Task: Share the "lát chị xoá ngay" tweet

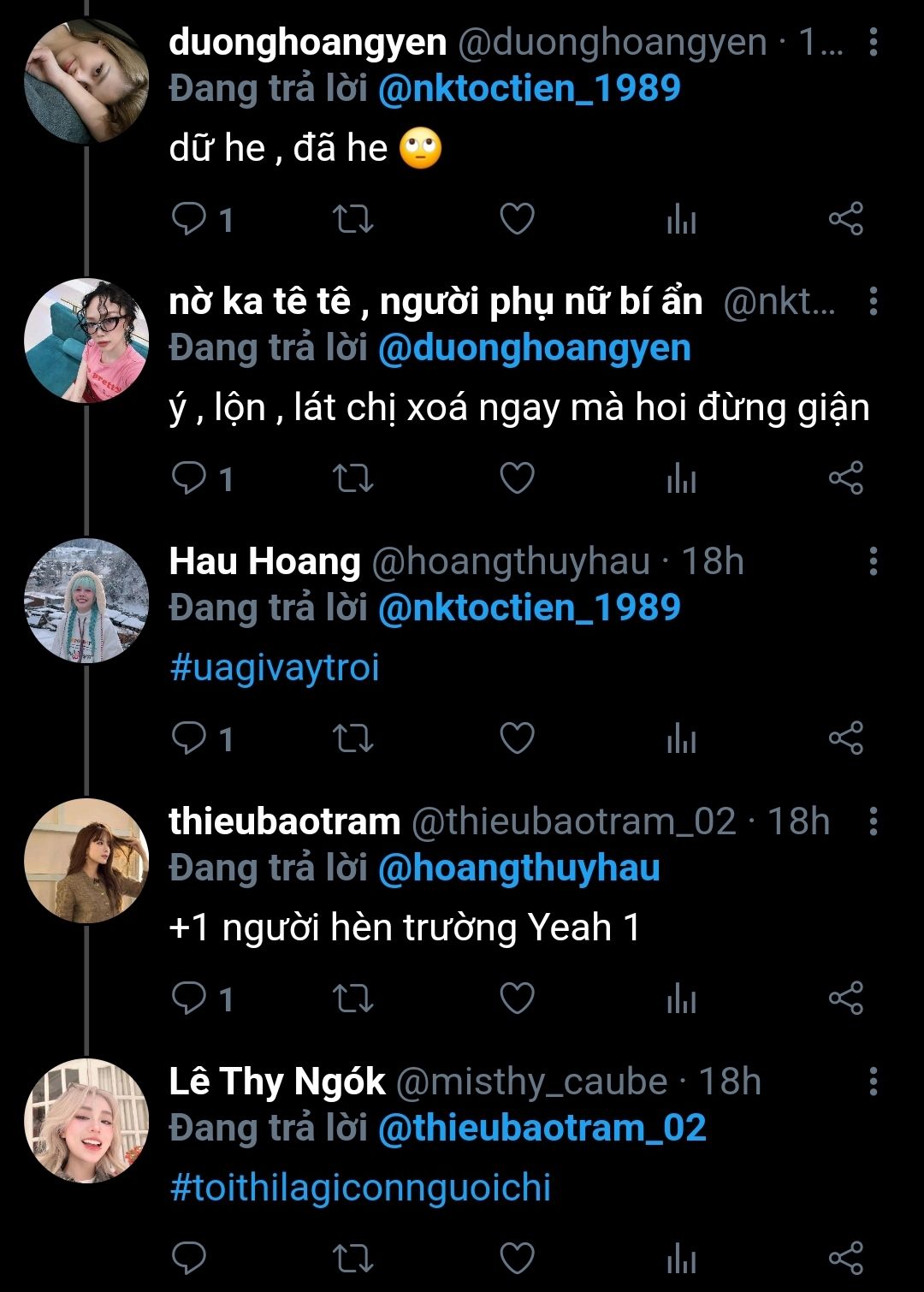Action: tap(845, 477)
